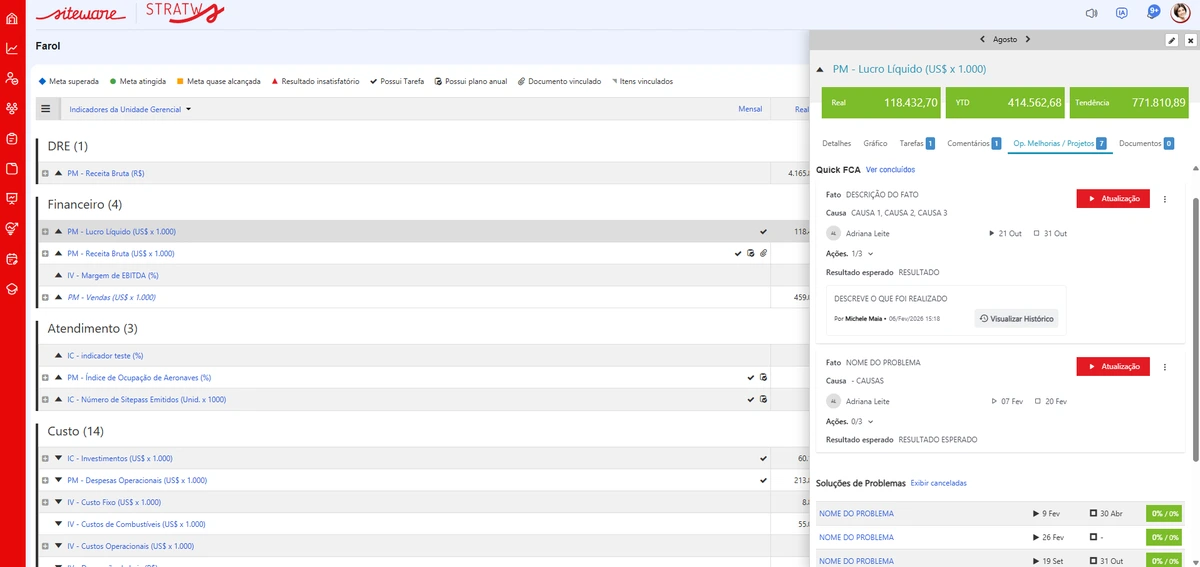The width and height of the screenshot is (1200, 567).
Task: Close the indicator details panel
Action: tap(1190, 40)
